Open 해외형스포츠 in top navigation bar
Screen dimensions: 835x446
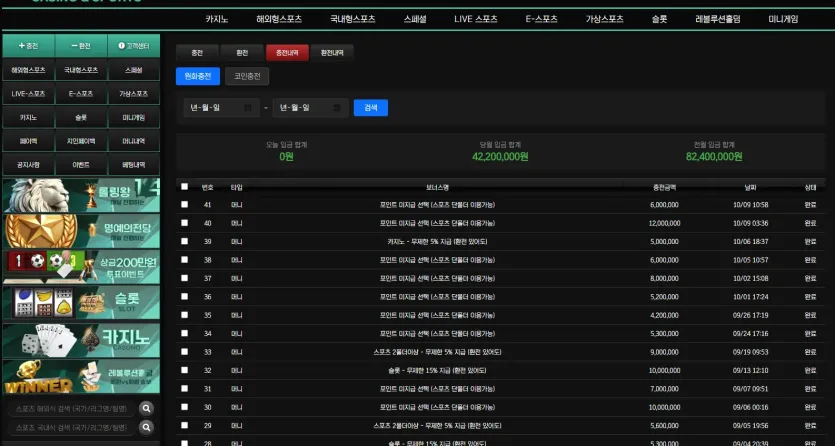(279, 19)
